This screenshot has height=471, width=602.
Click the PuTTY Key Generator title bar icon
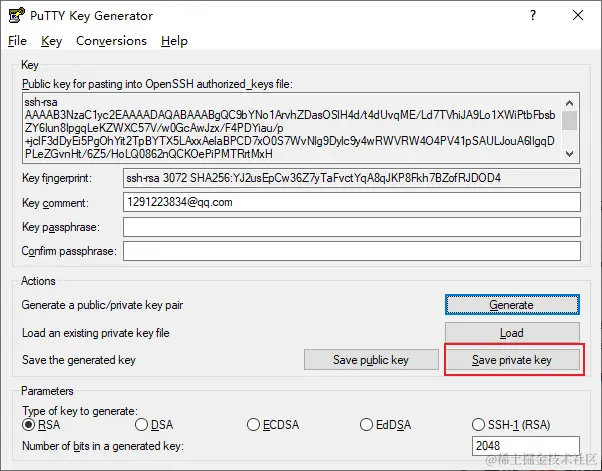tap(15, 14)
